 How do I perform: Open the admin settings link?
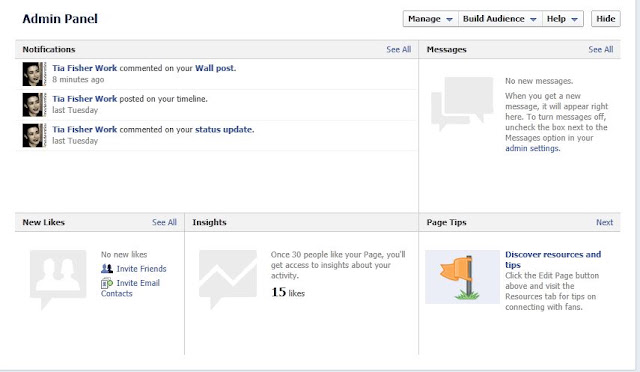click(x=533, y=148)
